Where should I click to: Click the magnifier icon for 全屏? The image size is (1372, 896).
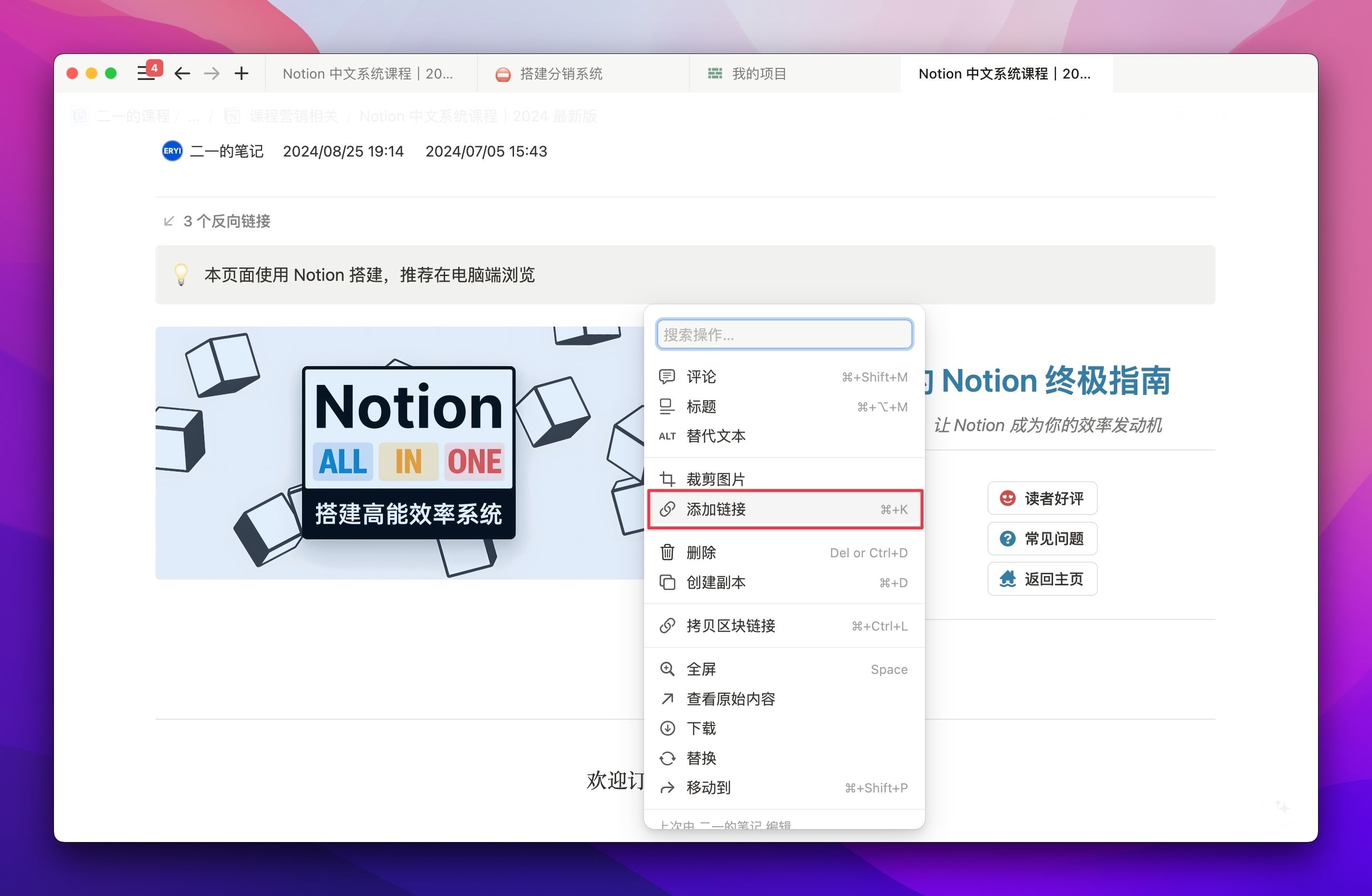pyautogui.click(x=667, y=669)
